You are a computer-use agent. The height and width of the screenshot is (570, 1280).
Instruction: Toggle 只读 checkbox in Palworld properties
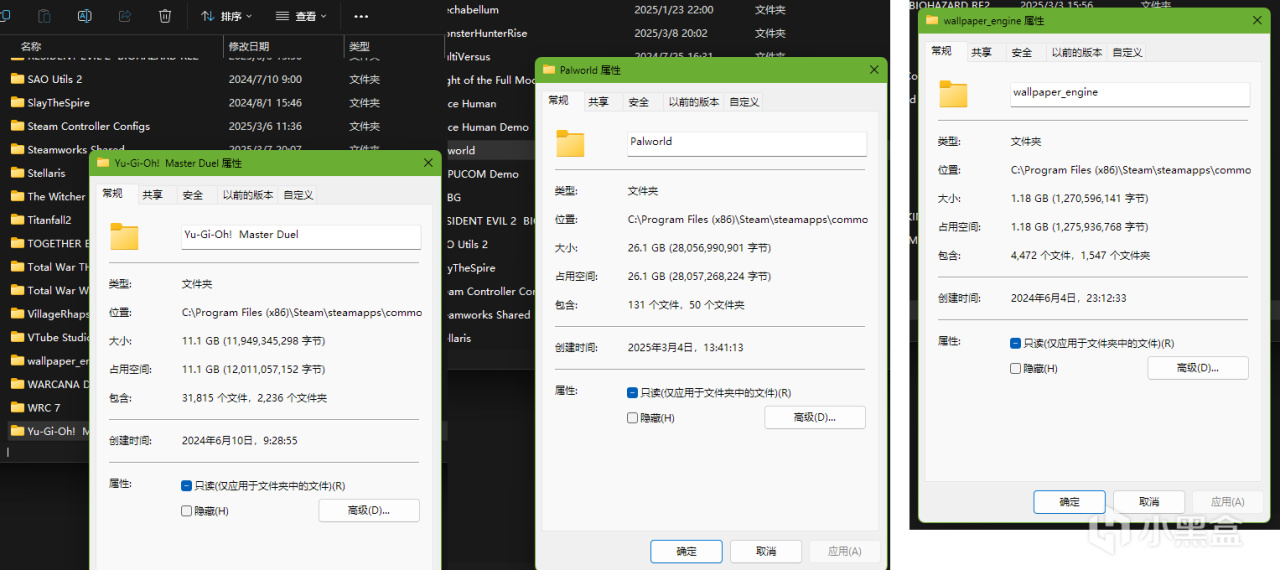[x=632, y=393]
